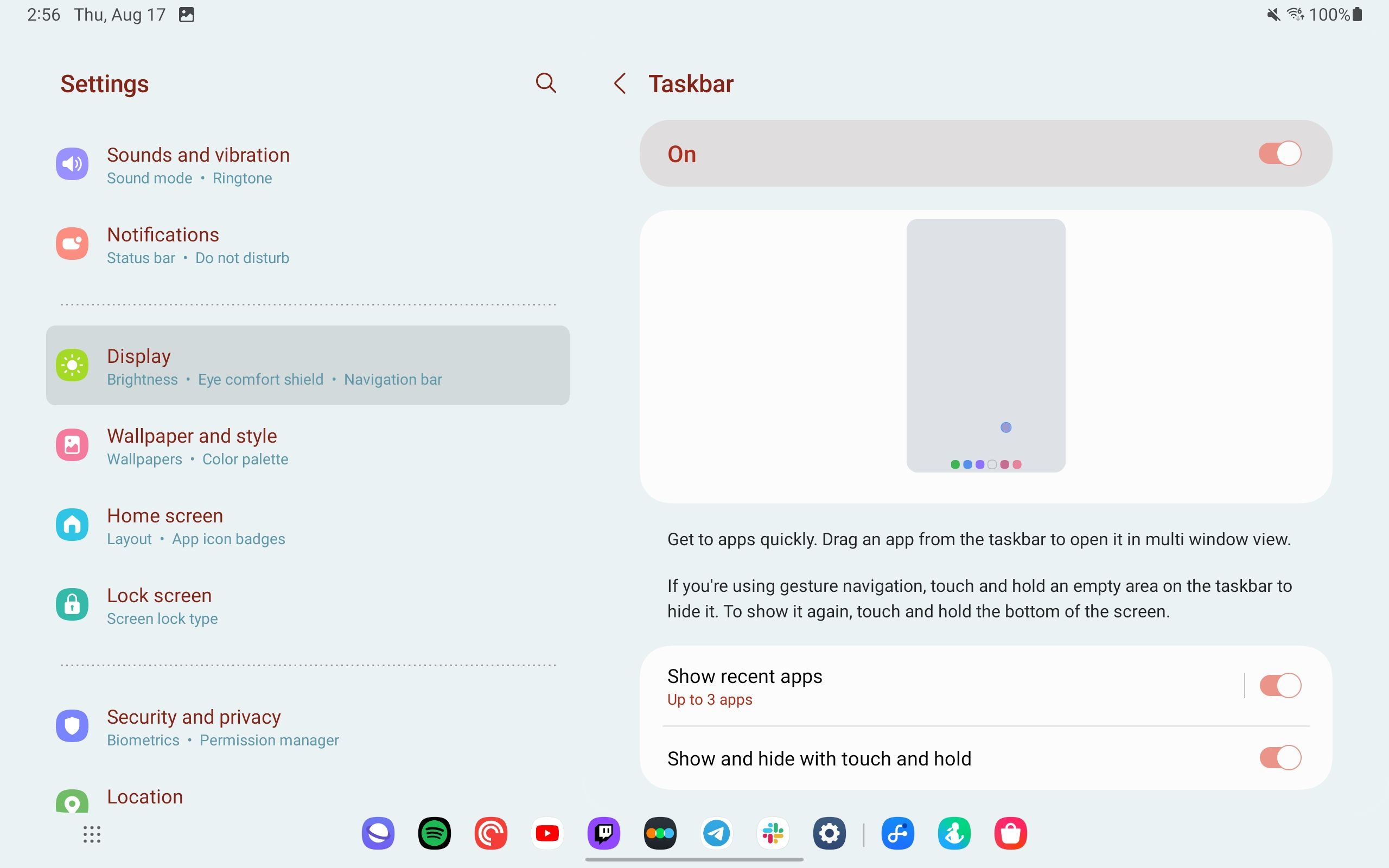Open the Samsung Internet browser in taskbar
Image resolution: width=1389 pixels, height=868 pixels.
(378, 833)
